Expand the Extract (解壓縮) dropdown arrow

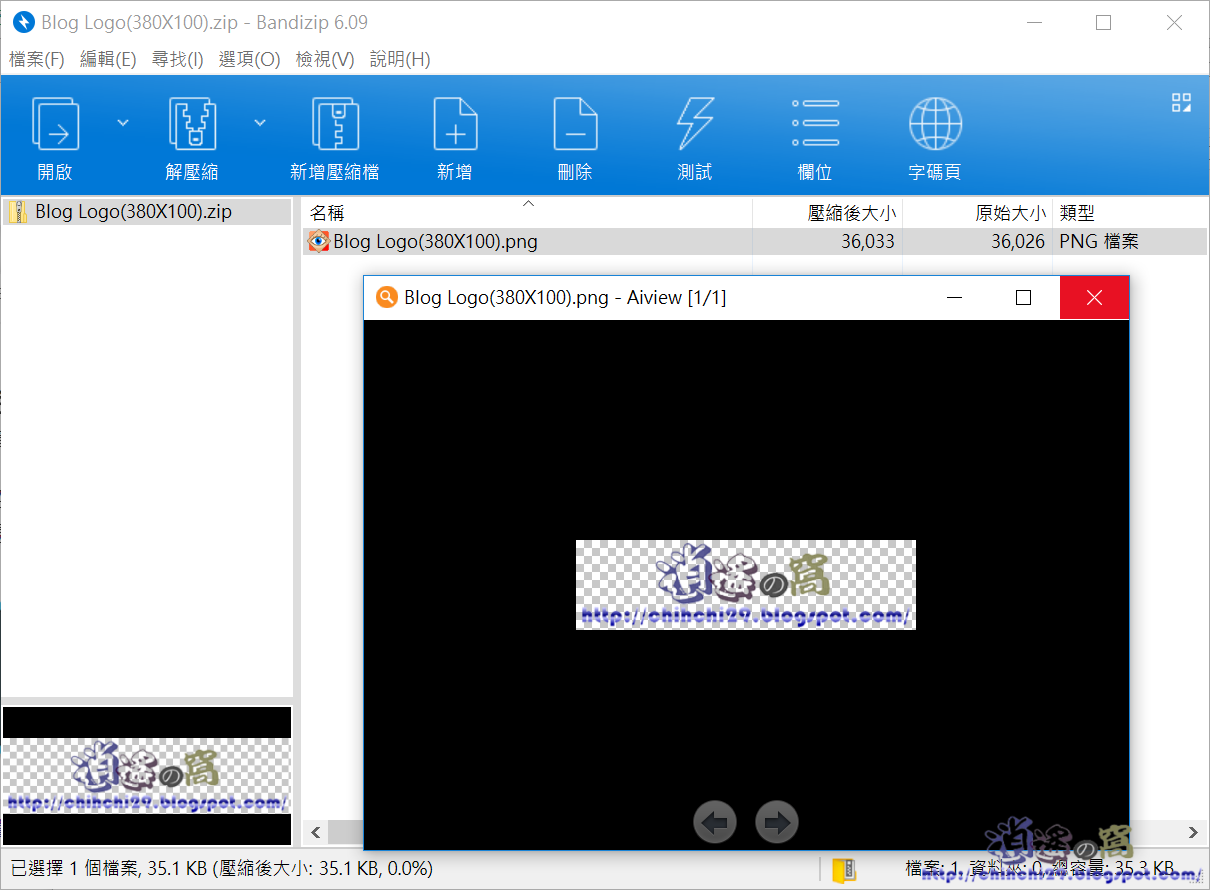[x=260, y=123]
